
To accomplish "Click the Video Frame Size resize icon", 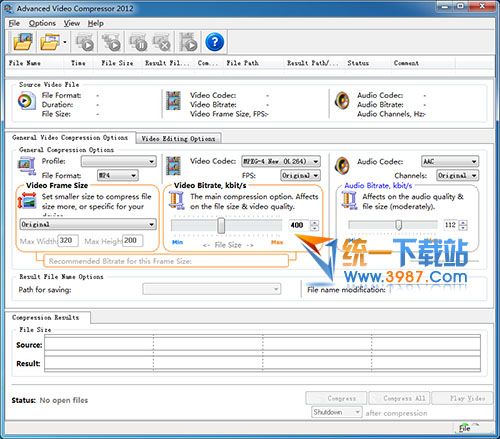I will 27,200.
